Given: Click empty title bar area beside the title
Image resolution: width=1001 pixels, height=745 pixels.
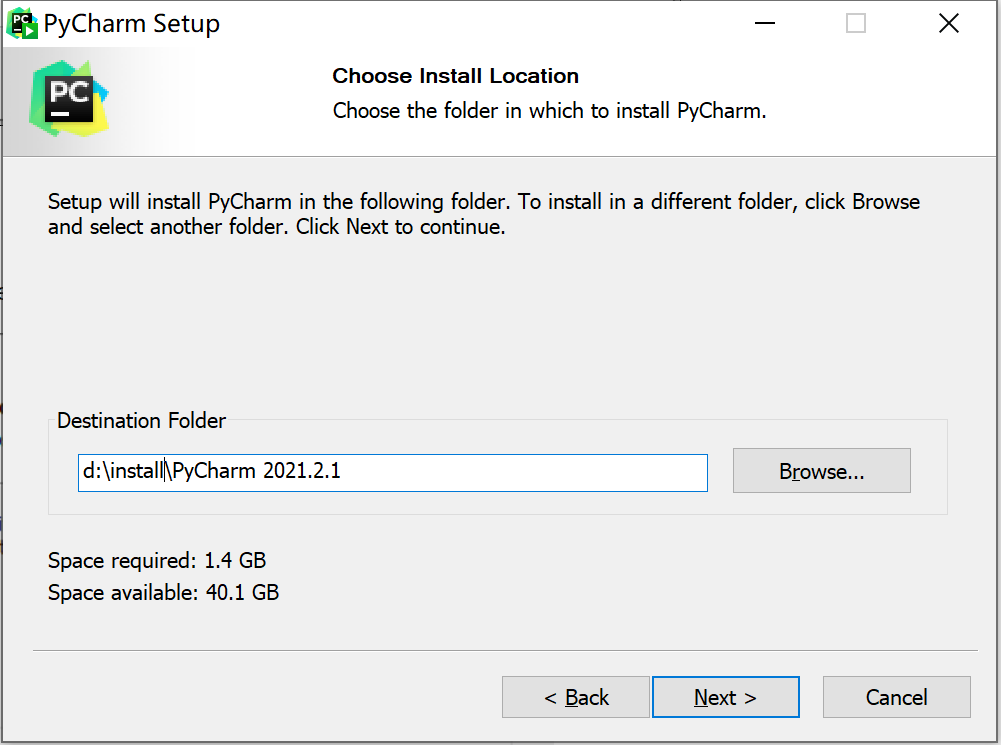Looking at the screenshot, I should pos(480,24).
